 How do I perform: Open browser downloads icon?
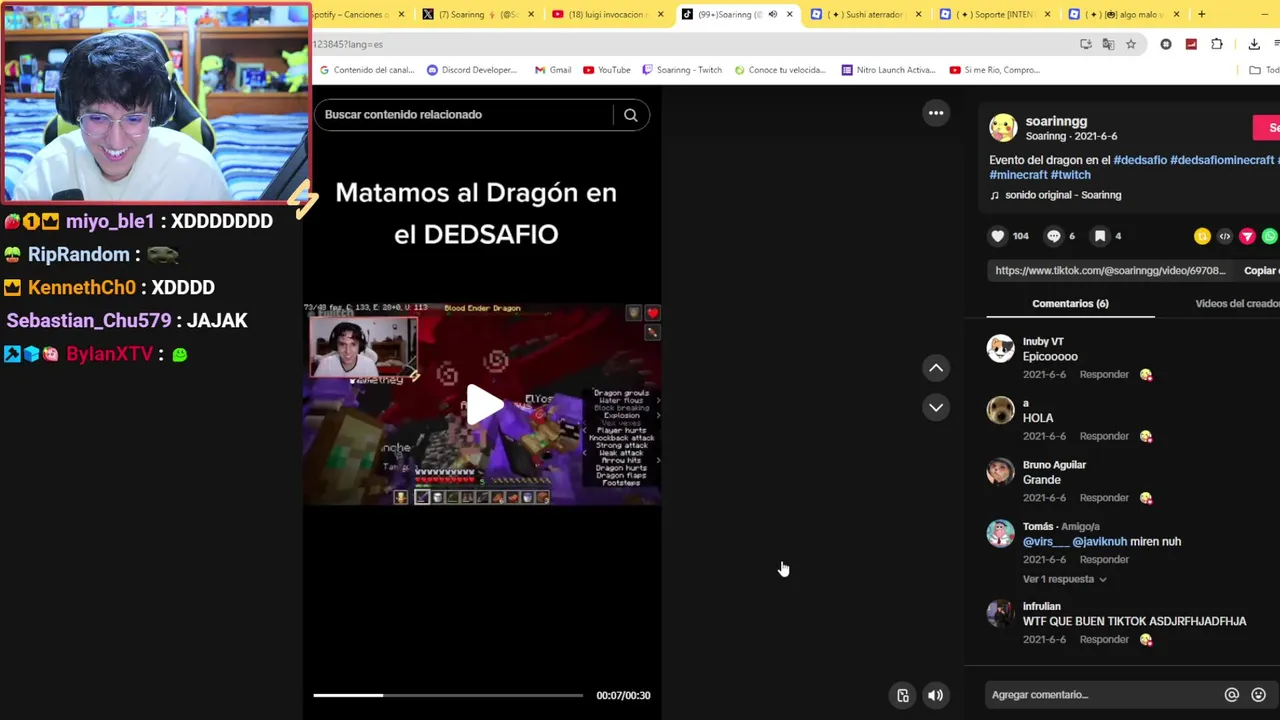1254,44
